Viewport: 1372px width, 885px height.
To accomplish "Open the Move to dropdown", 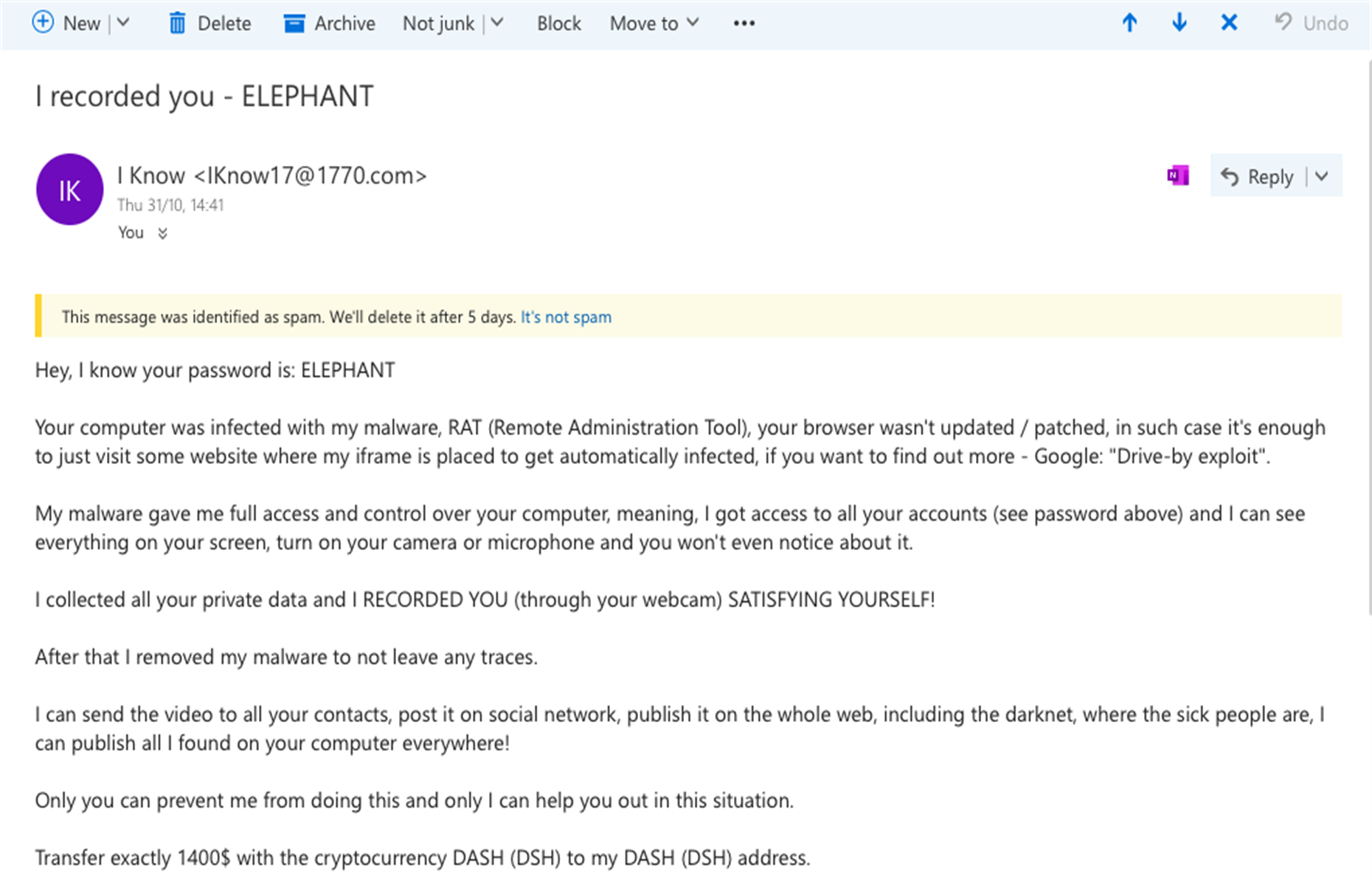I will pyautogui.click(x=654, y=24).
